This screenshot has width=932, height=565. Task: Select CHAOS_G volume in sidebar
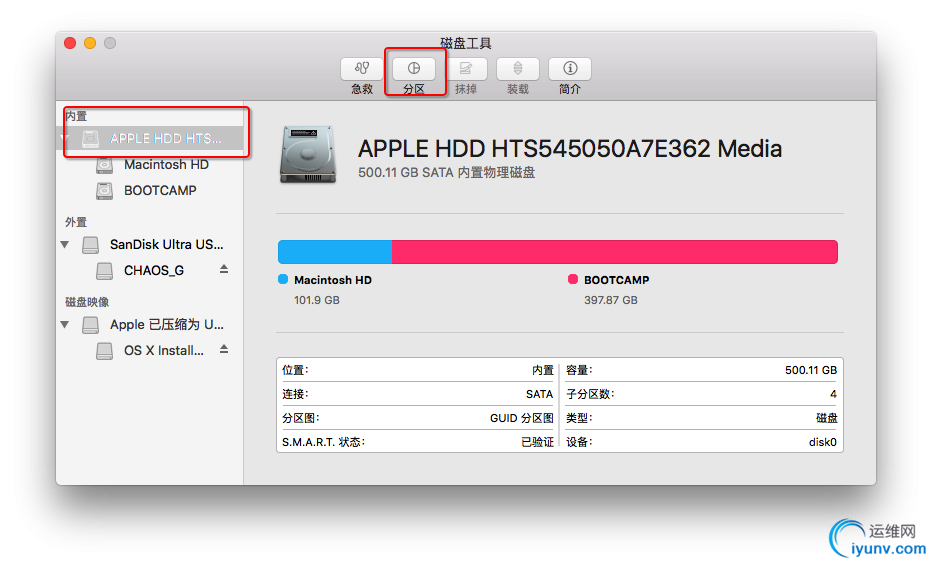point(154,271)
